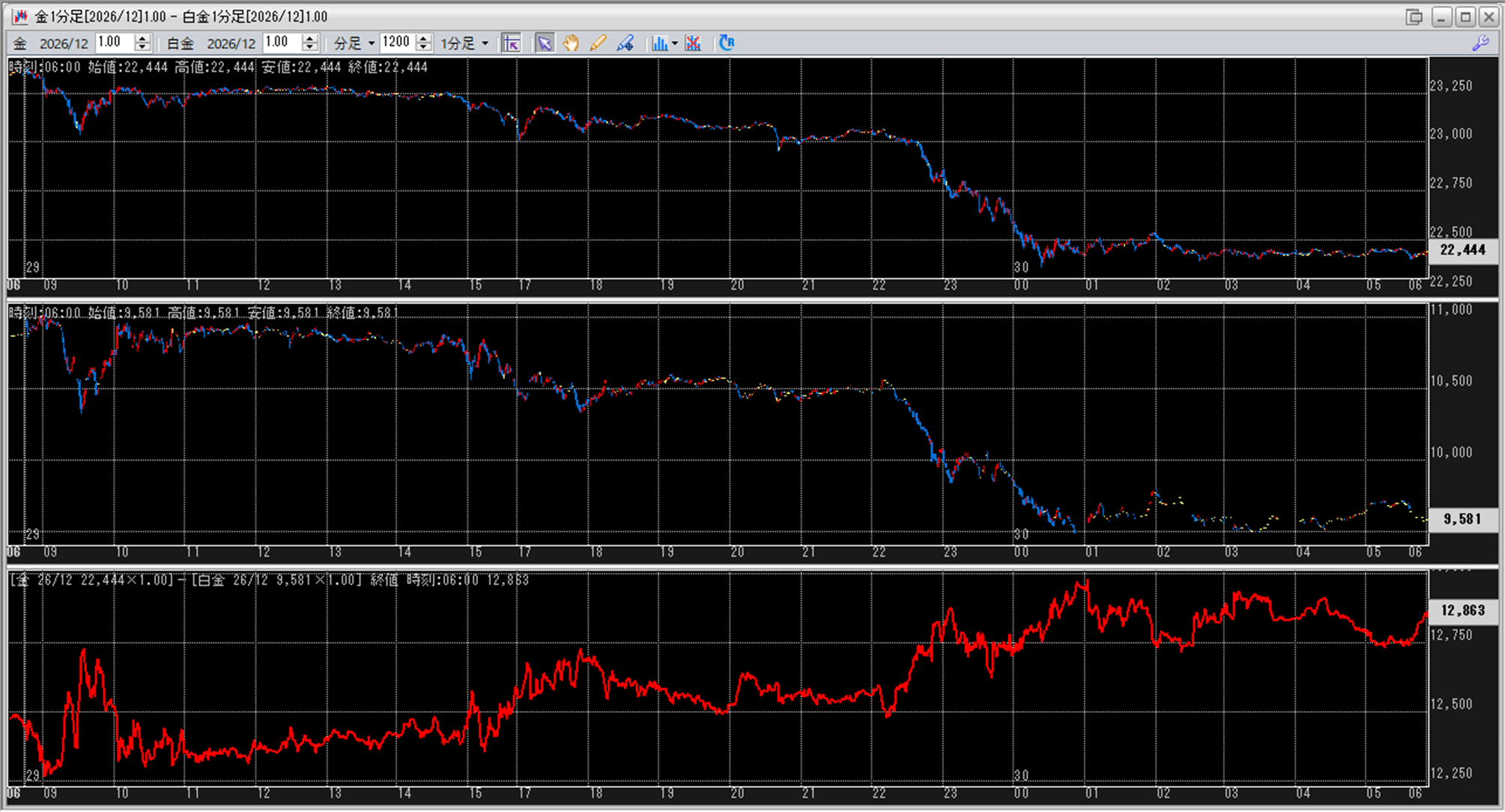Click the 白金 commodity label in toolbar
This screenshot has height=812, width=1505.
(x=181, y=43)
